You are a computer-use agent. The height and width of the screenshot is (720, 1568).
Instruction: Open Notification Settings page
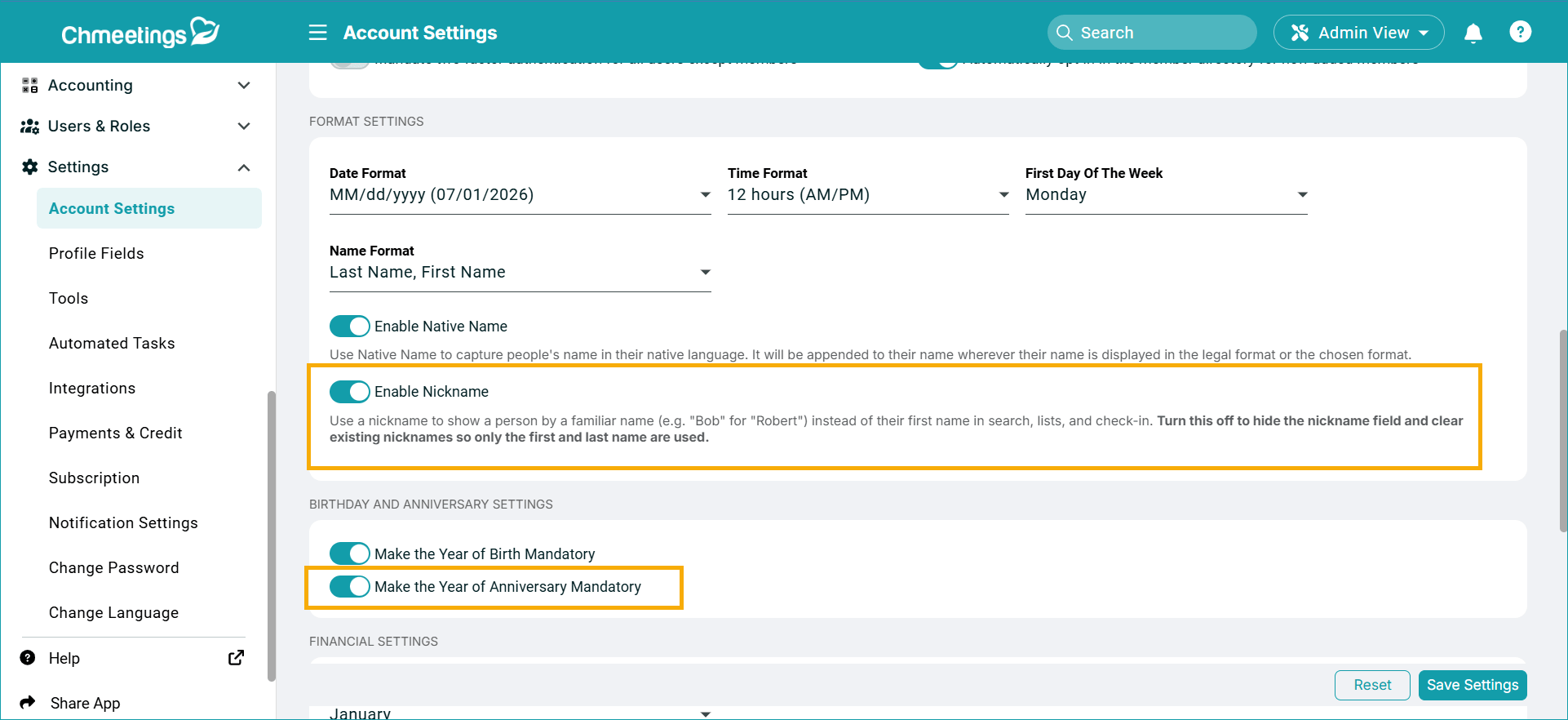(123, 522)
